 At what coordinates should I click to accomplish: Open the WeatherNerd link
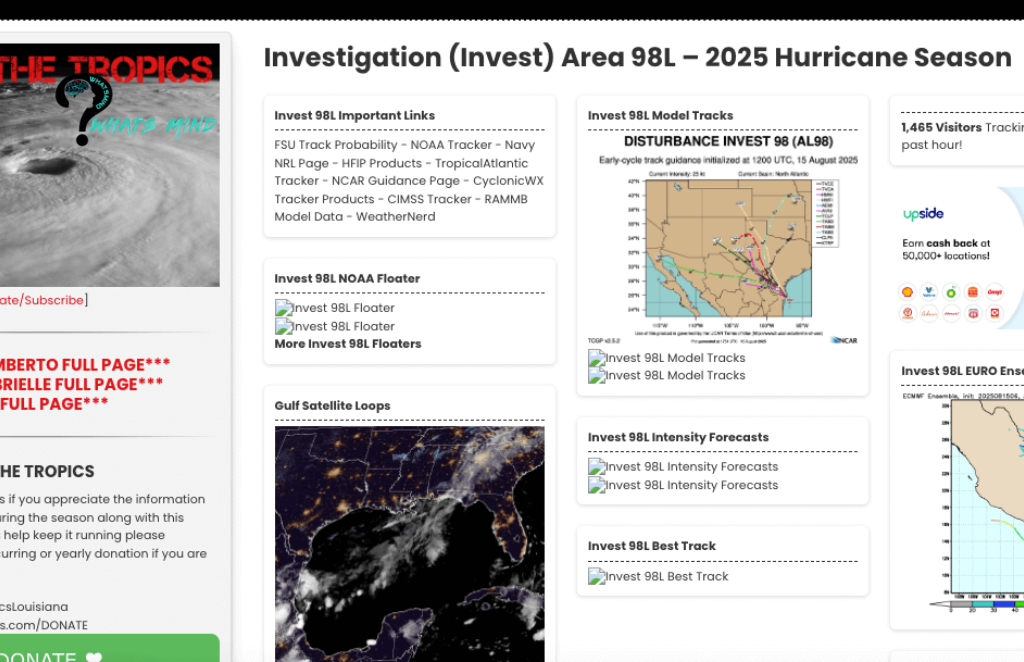395,217
